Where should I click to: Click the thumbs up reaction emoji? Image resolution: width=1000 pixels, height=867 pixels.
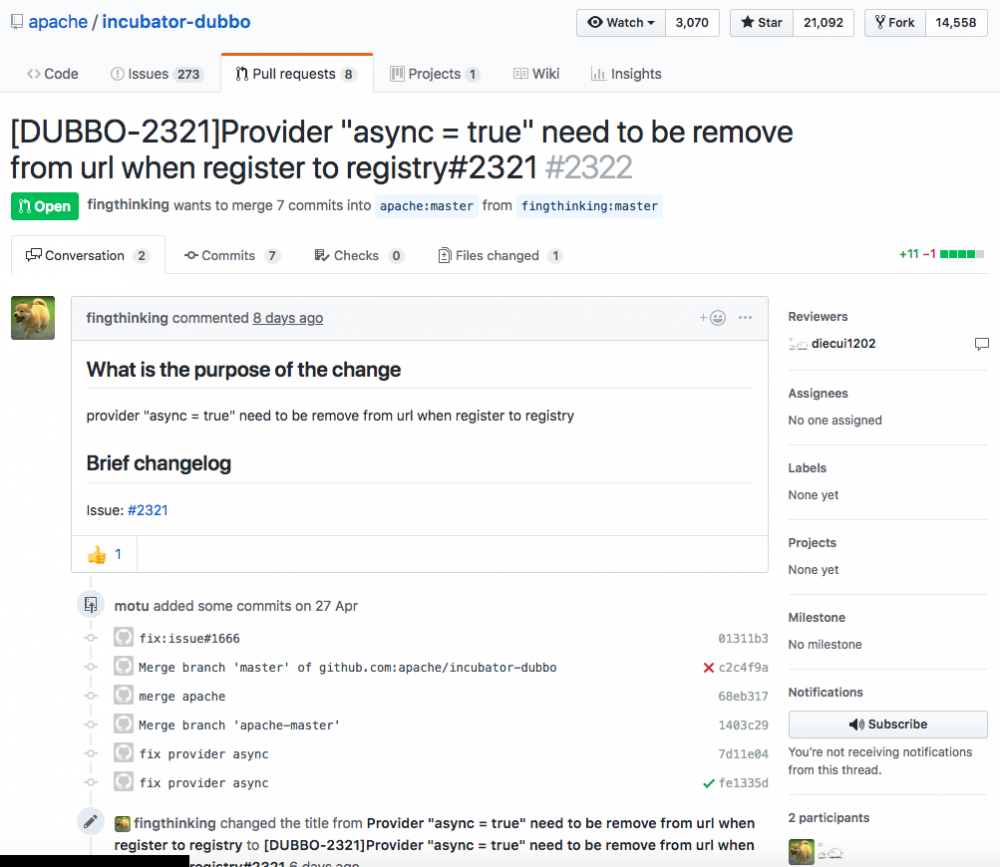[97, 554]
